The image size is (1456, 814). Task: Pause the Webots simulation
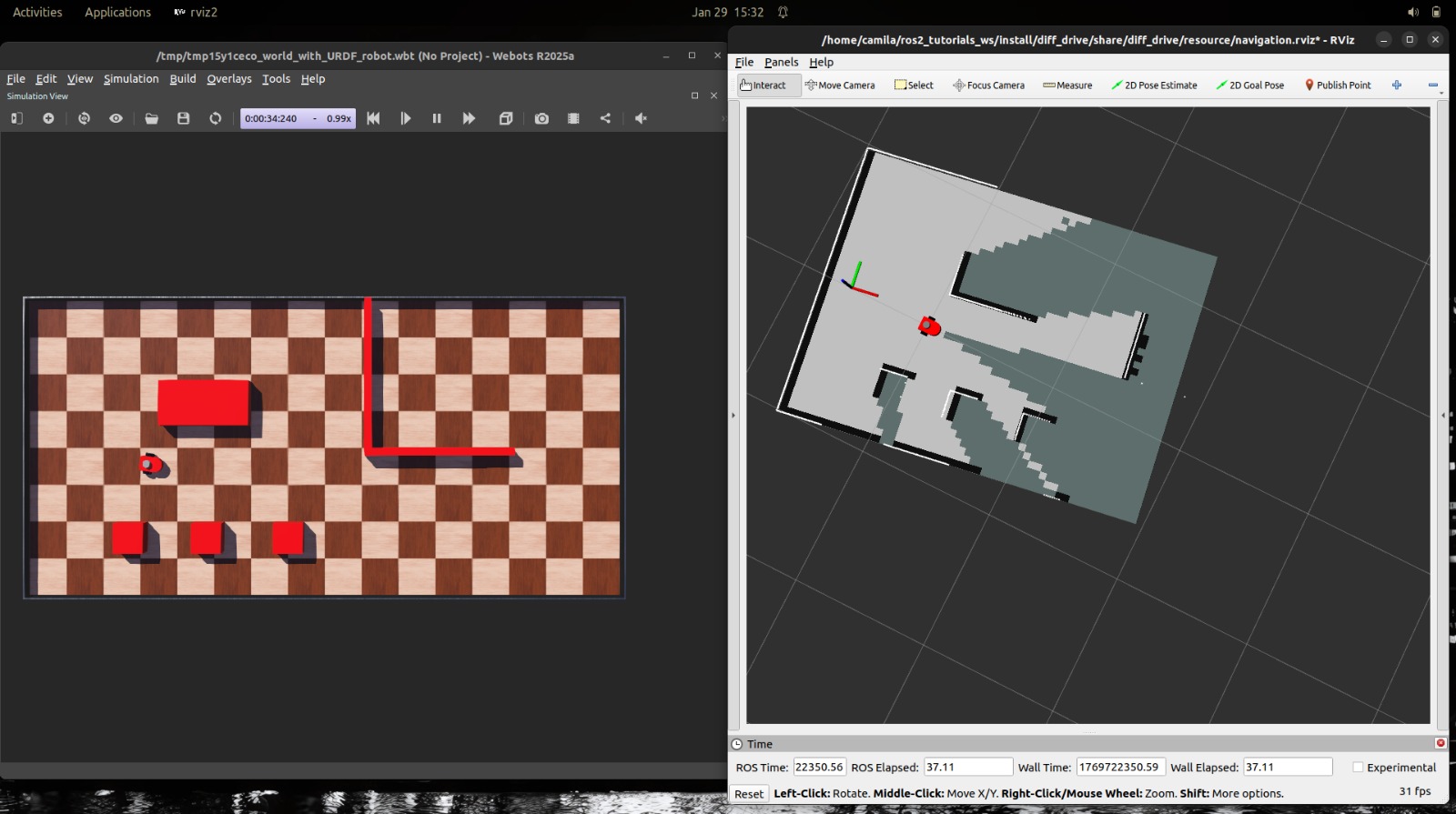[x=437, y=118]
